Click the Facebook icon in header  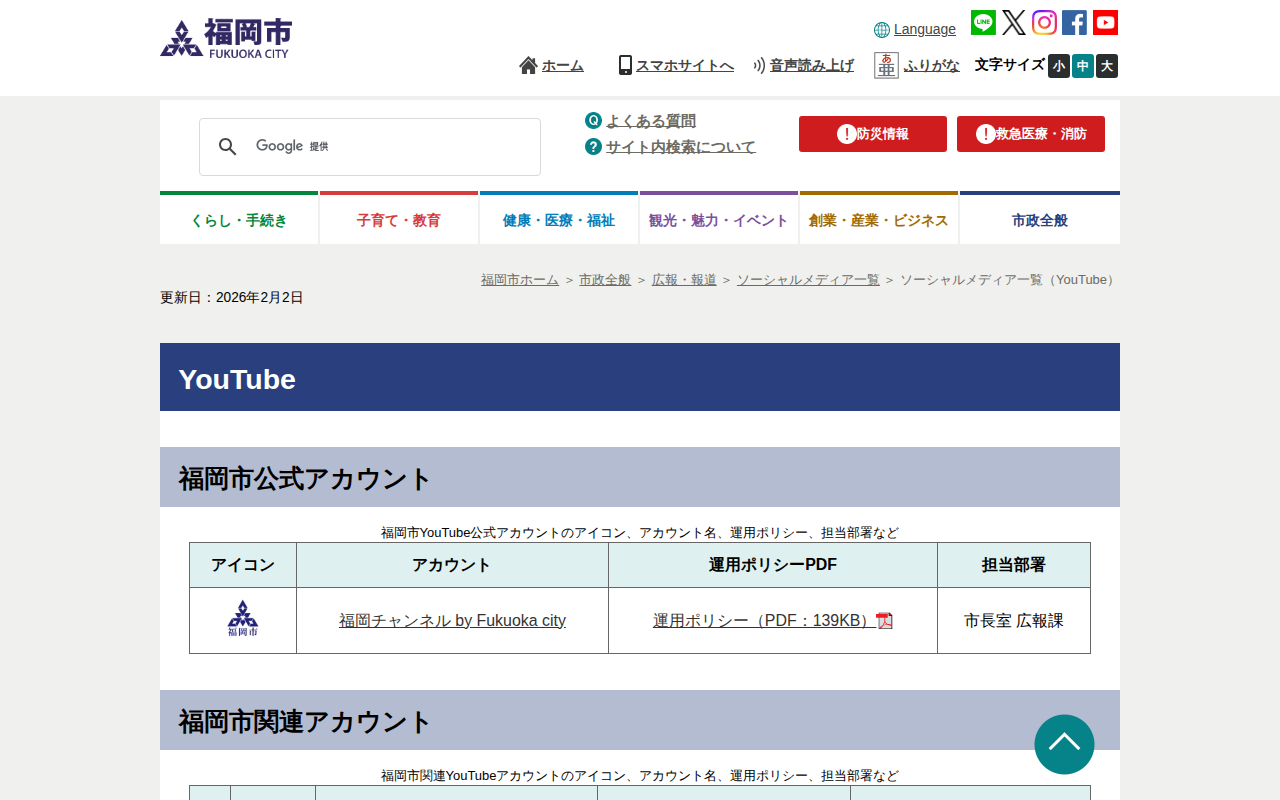(1074, 23)
